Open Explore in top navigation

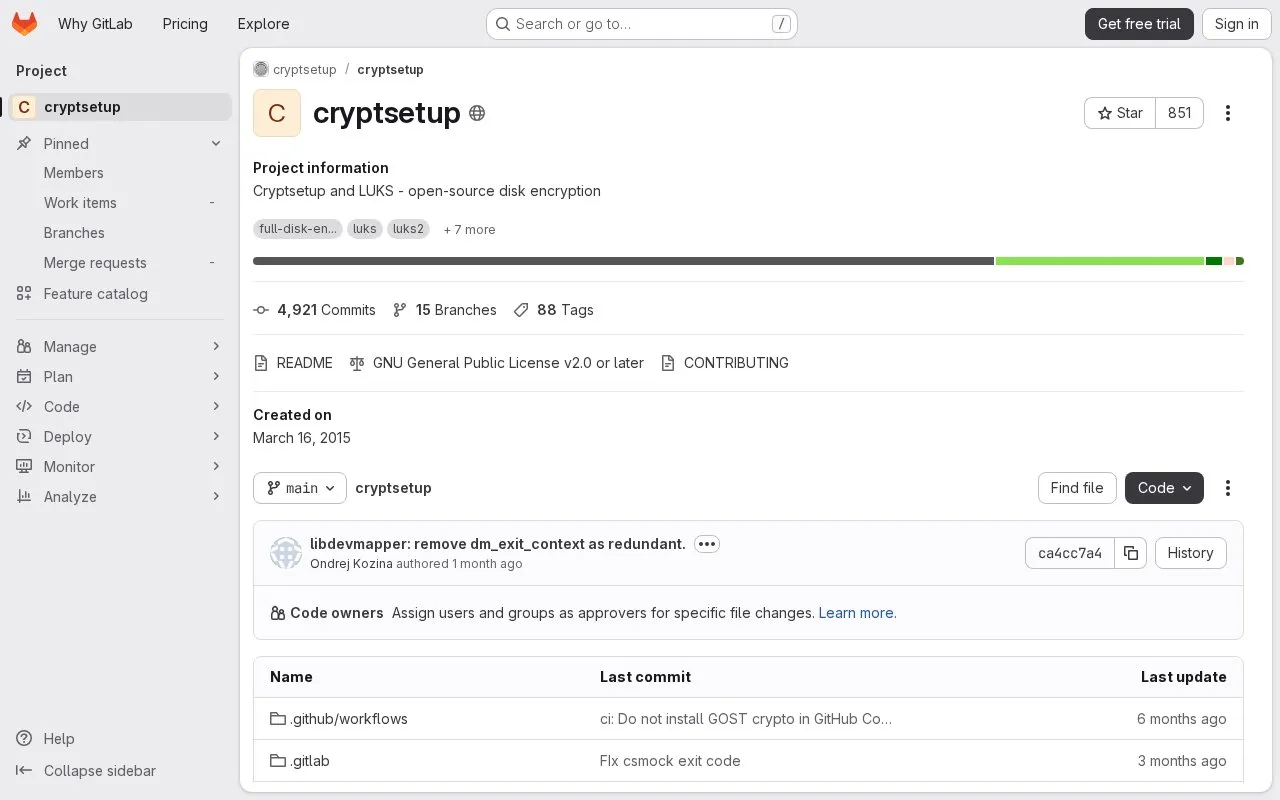264,24
